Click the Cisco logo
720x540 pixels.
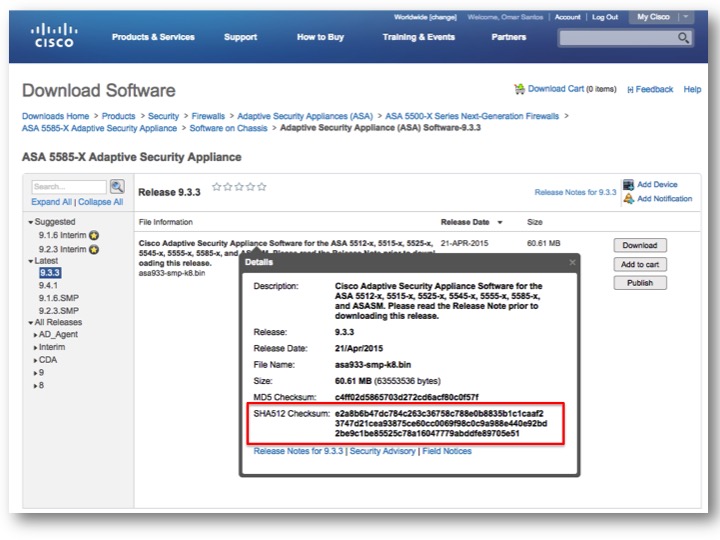(54, 36)
